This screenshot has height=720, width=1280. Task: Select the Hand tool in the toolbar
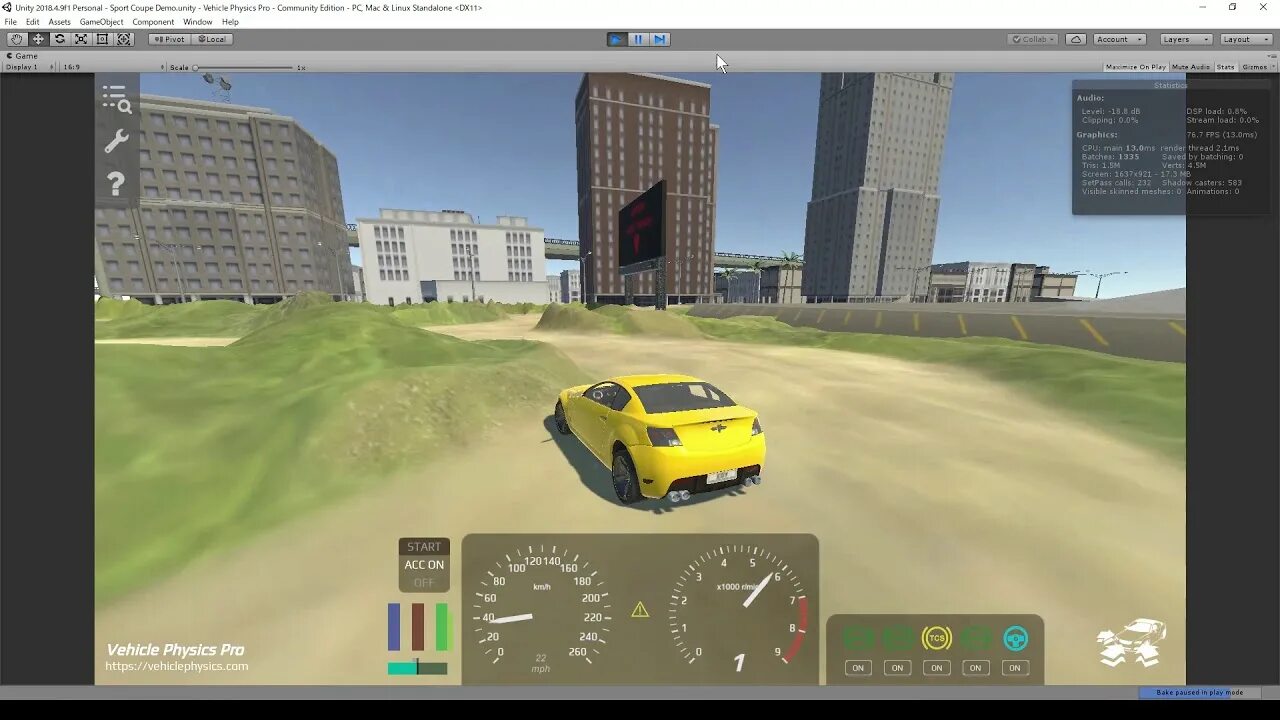tap(16, 39)
